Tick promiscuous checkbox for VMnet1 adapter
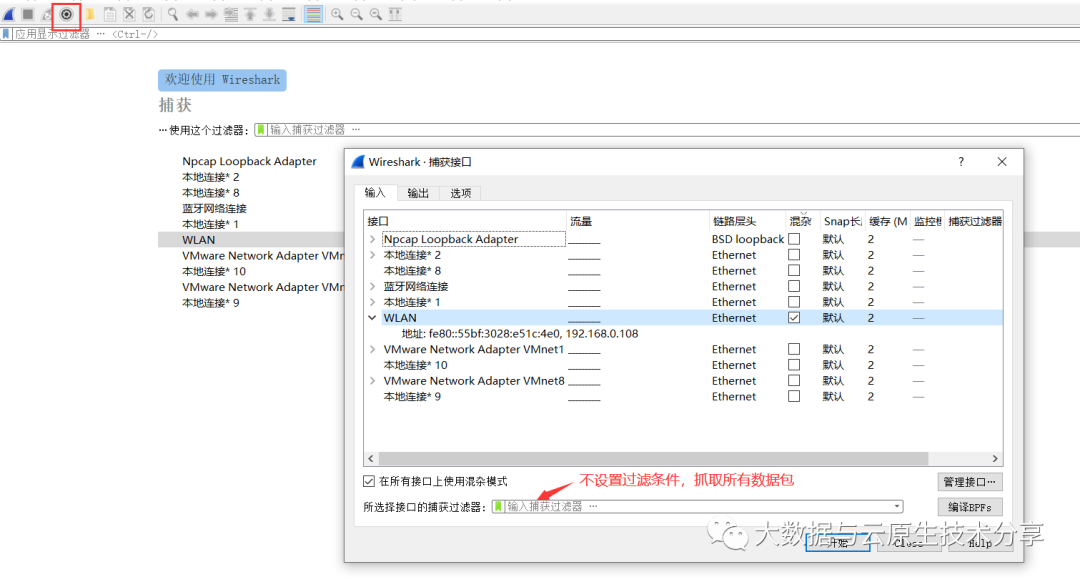 click(794, 349)
